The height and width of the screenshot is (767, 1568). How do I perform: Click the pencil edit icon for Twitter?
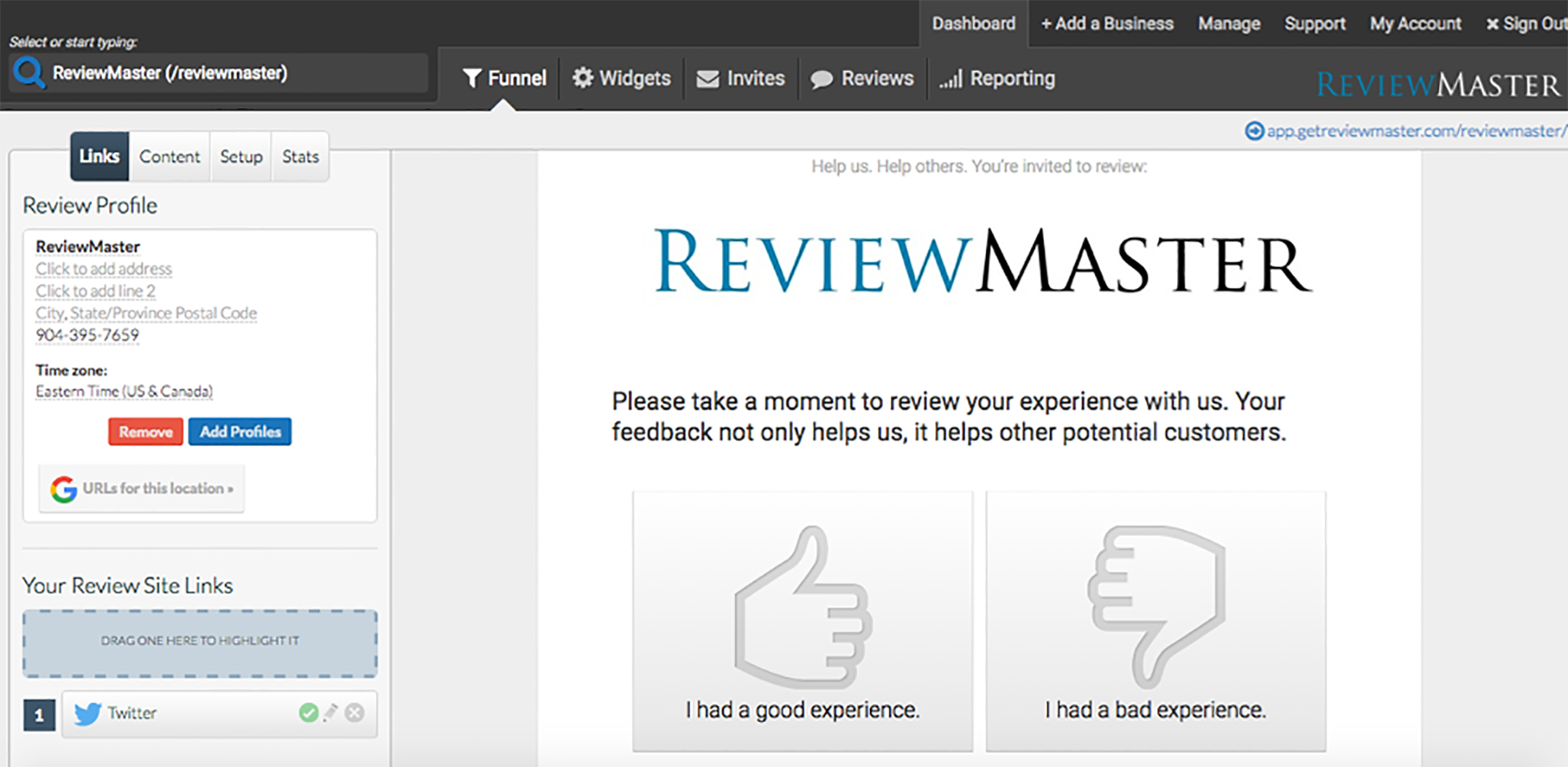coord(330,712)
